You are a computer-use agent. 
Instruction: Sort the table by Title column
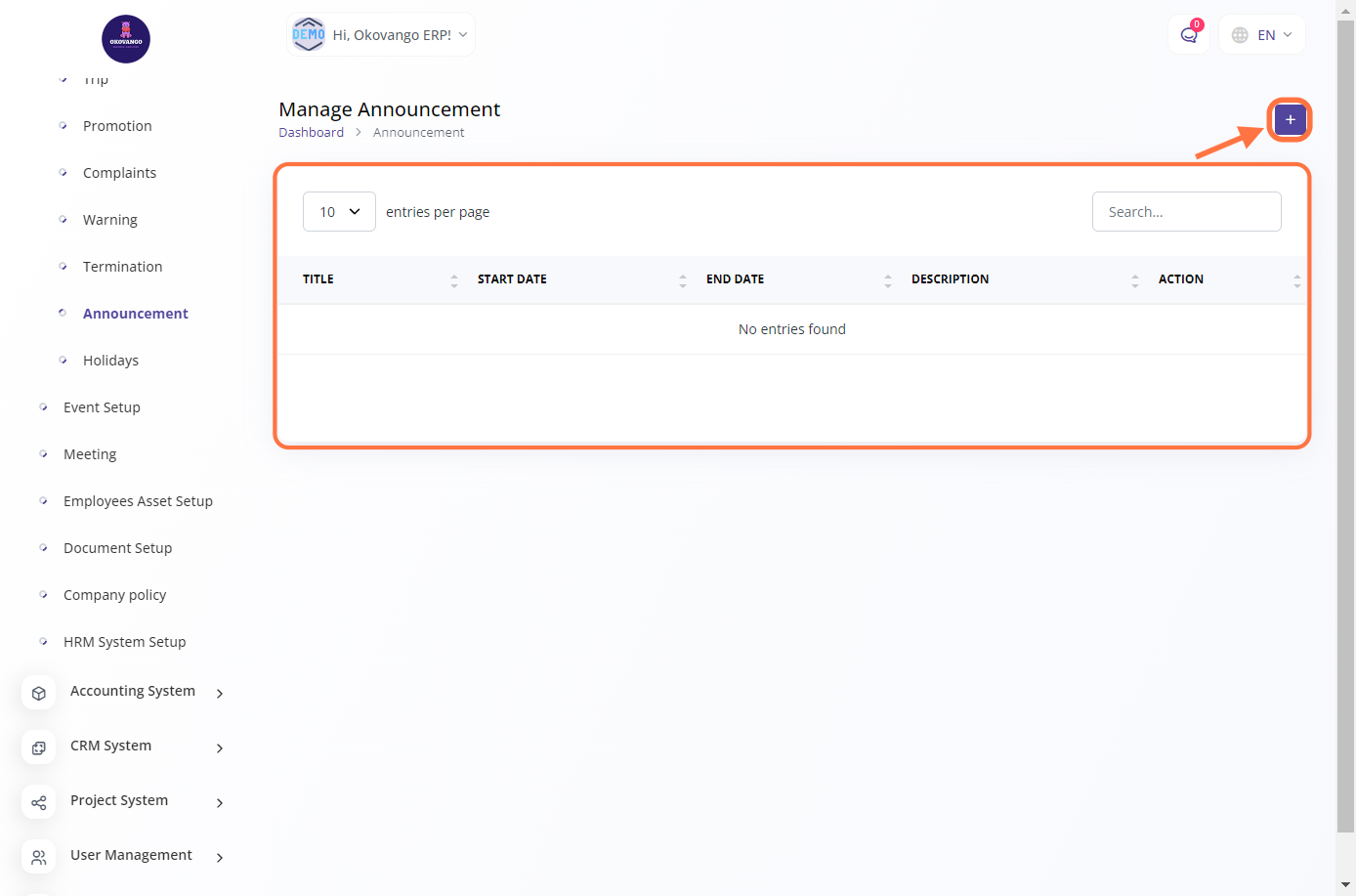coord(318,279)
